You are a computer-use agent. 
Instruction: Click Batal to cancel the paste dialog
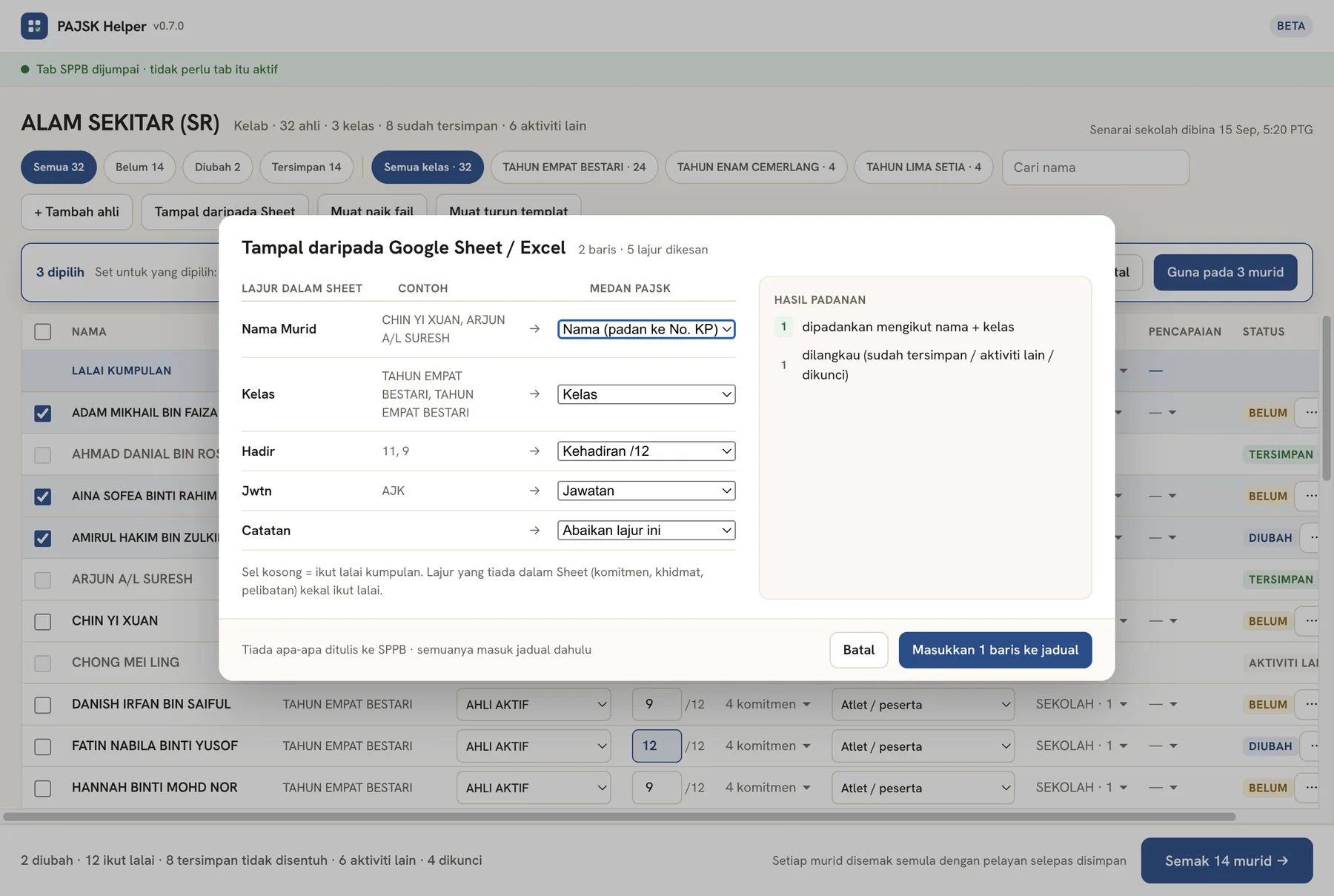(859, 650)
